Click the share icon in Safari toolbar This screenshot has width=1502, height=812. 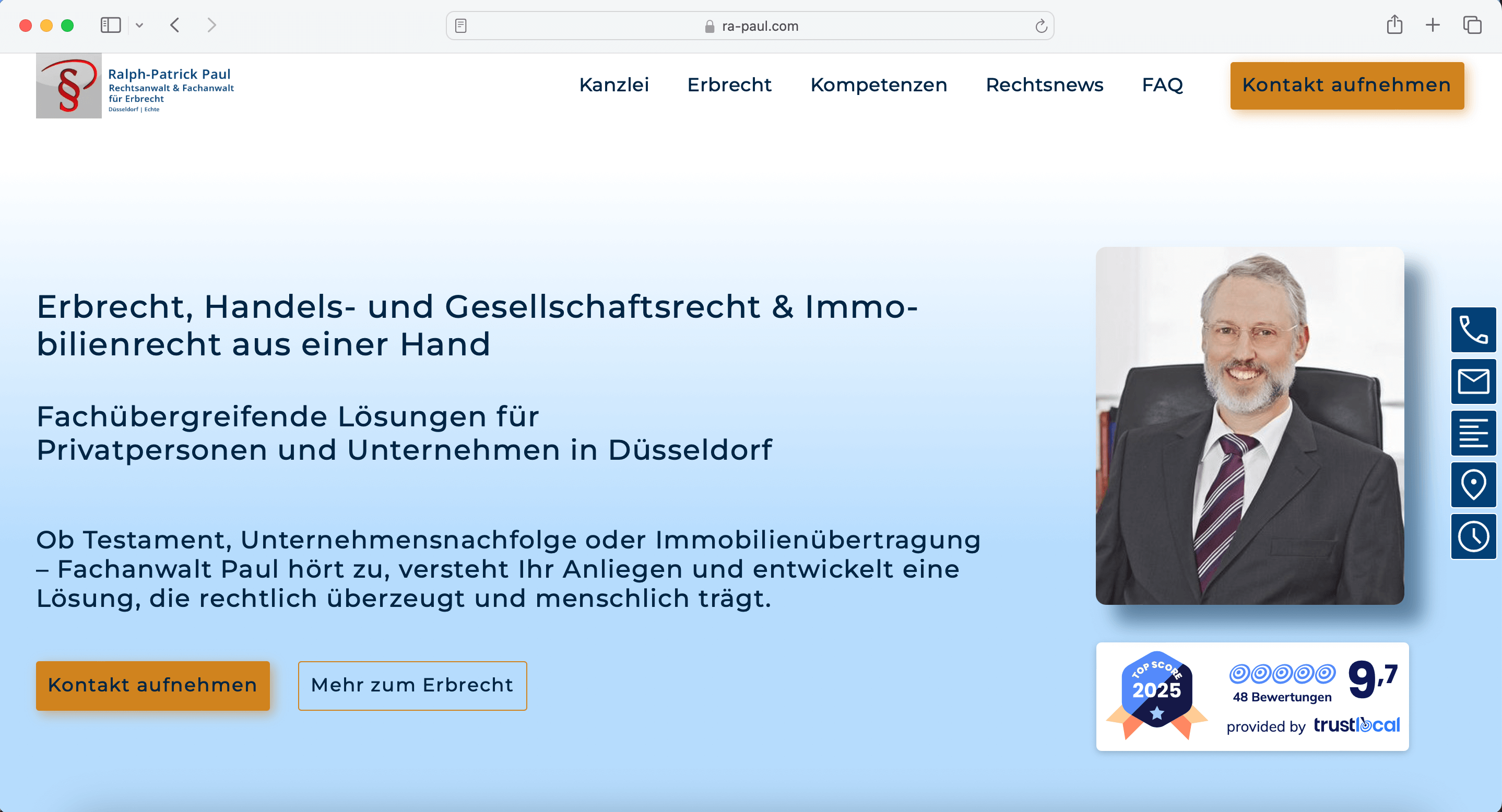1395,25
